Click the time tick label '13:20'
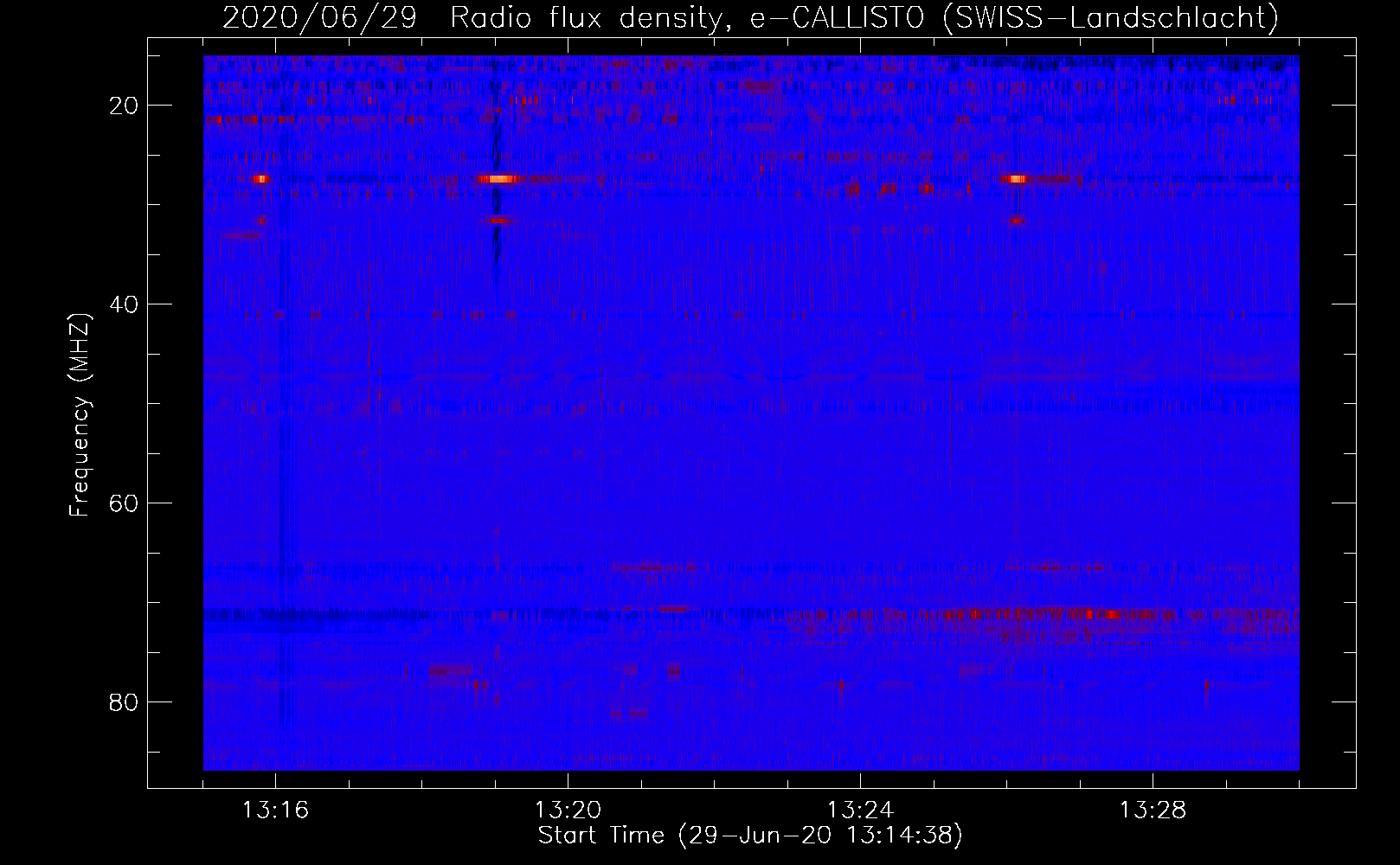Viewport: 1400px width, 865px height. point(568,811)
